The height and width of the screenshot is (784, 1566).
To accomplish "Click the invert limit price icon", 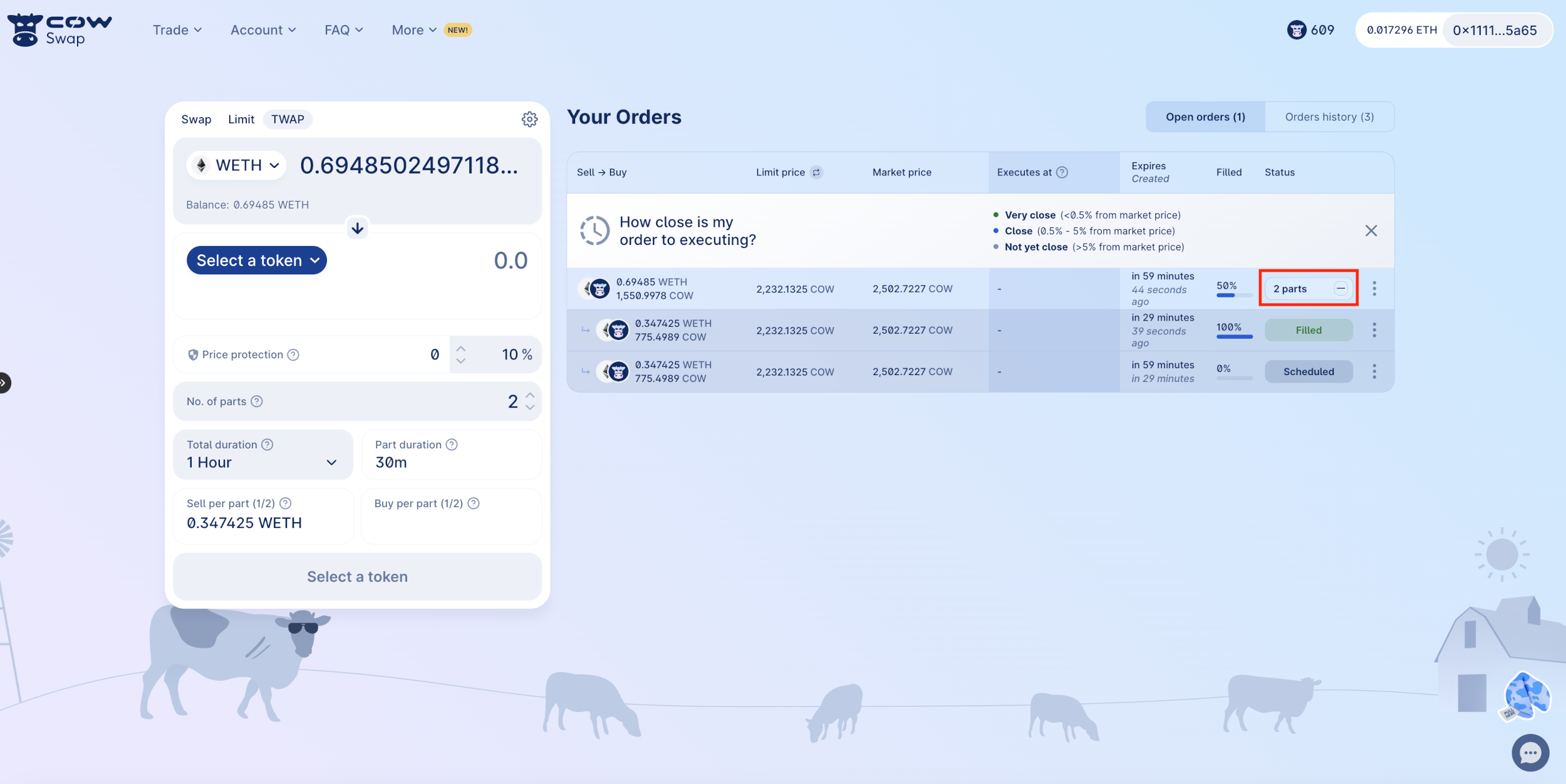I will click(816, 172).
